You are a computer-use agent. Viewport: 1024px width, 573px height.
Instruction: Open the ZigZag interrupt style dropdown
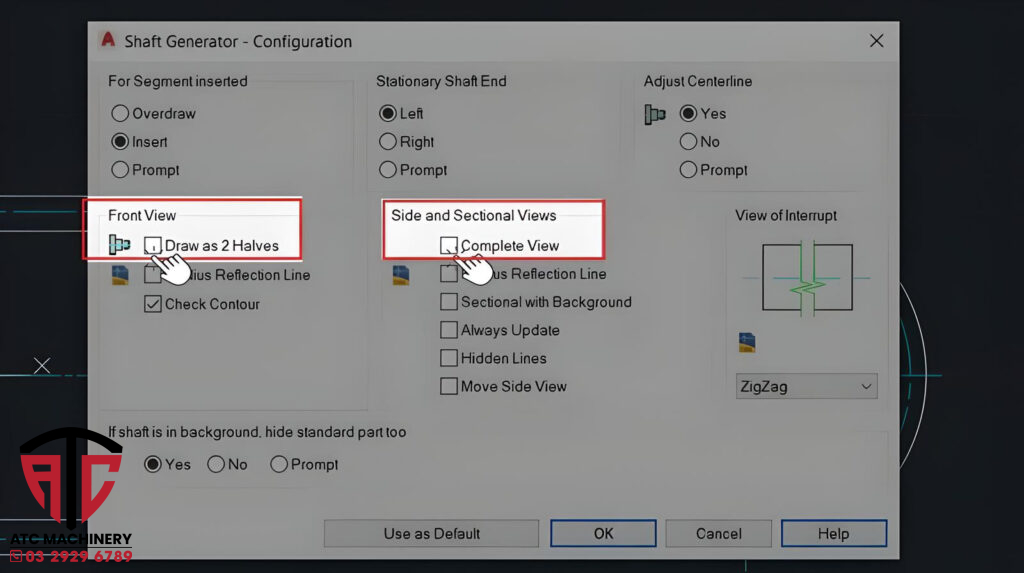click(806, 386)
